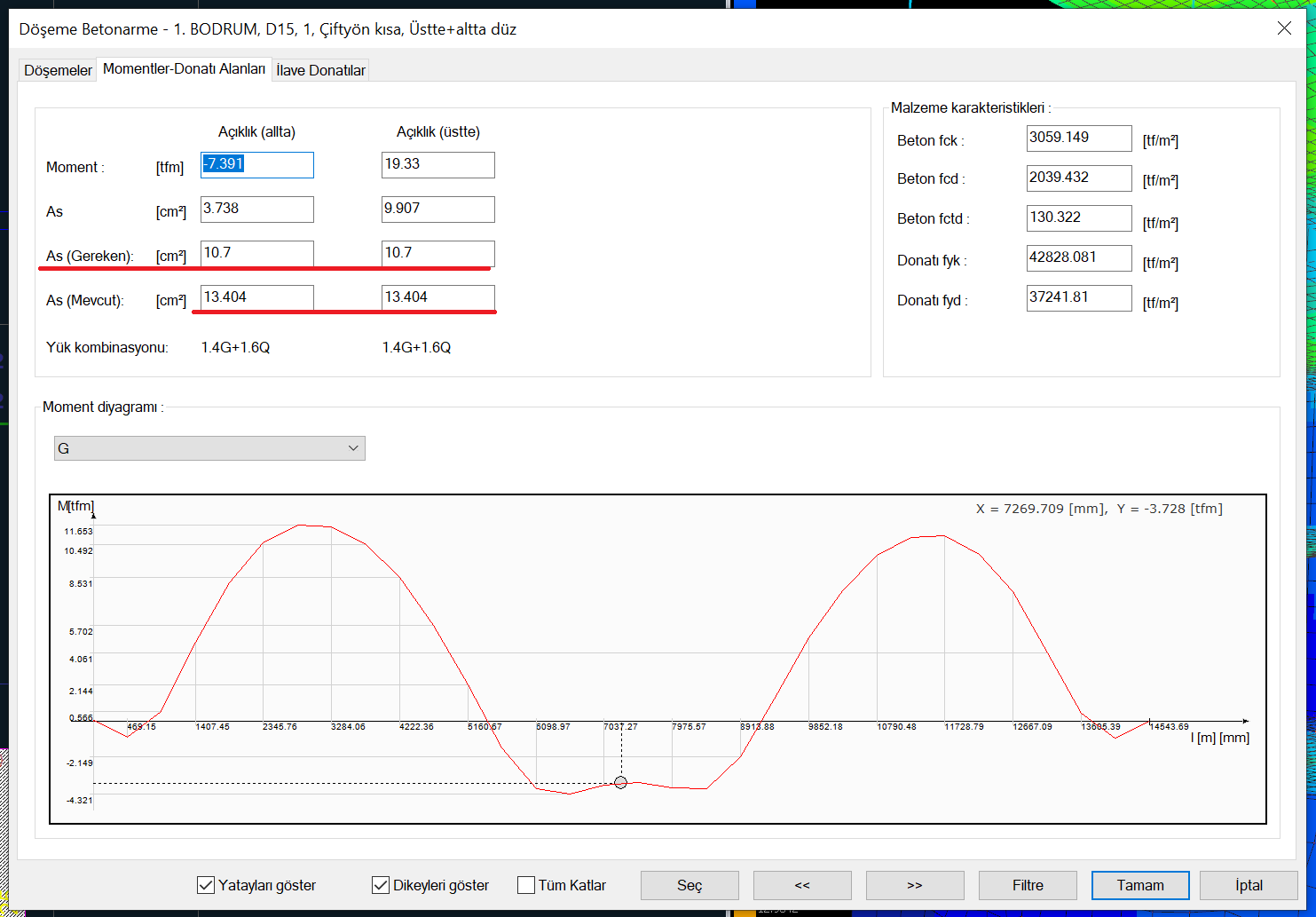Click the 14543.69 axis label
This screenshot has height=917, width=1316.
coord(1169,726)
